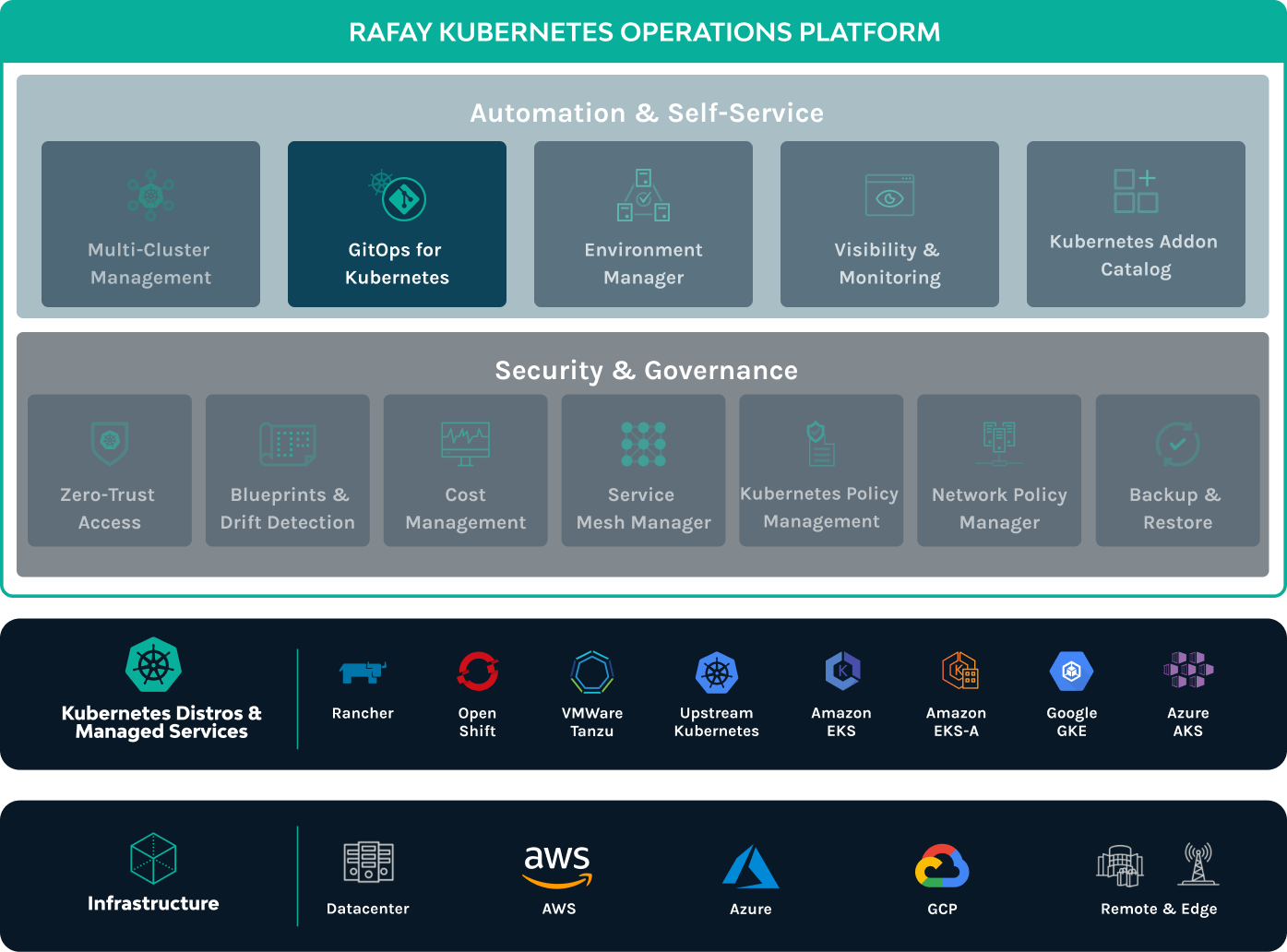This screenshot has width=1287, height=952.
Task: Click the Azure logo under Infrastructure
Action: [x=751, y=866]
